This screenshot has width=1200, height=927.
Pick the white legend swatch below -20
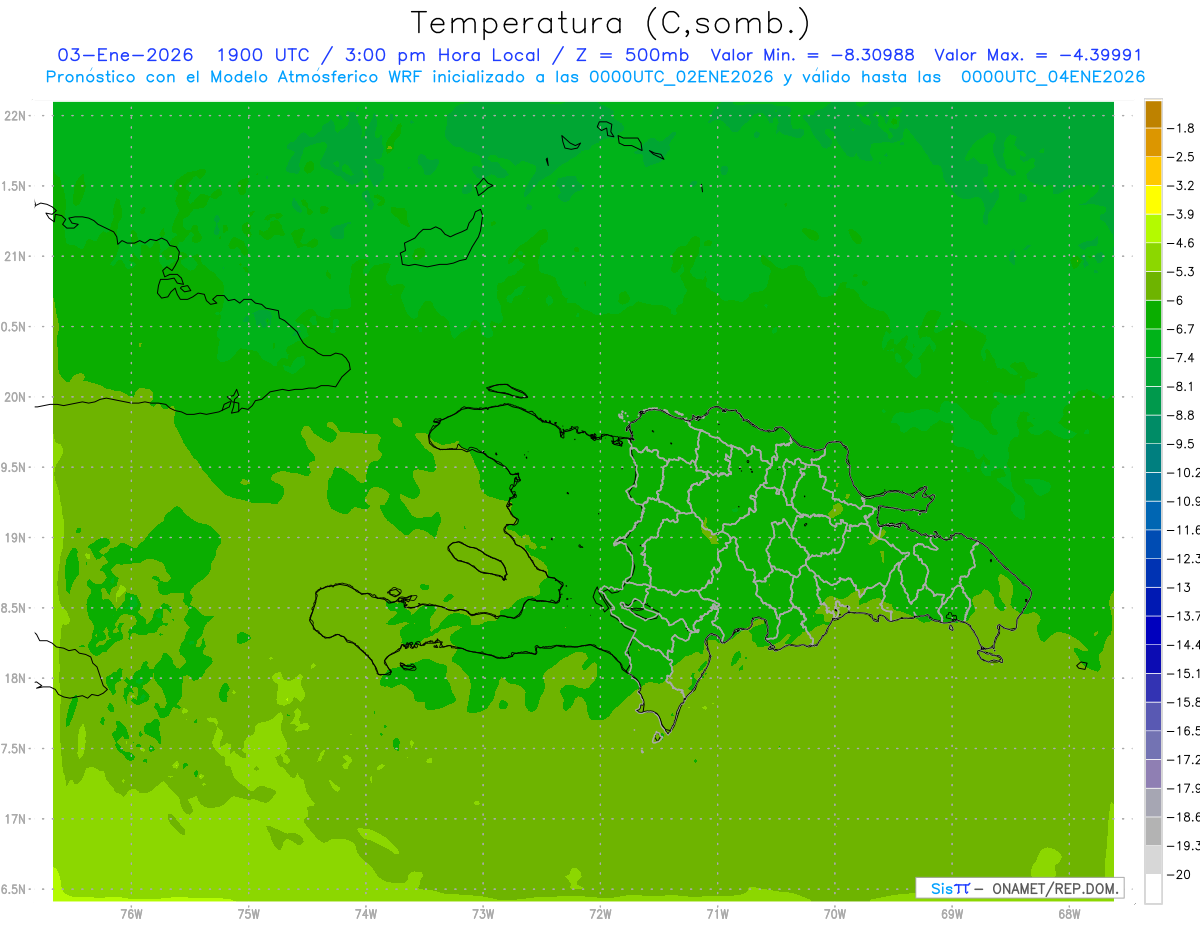tap(1153, 889)
